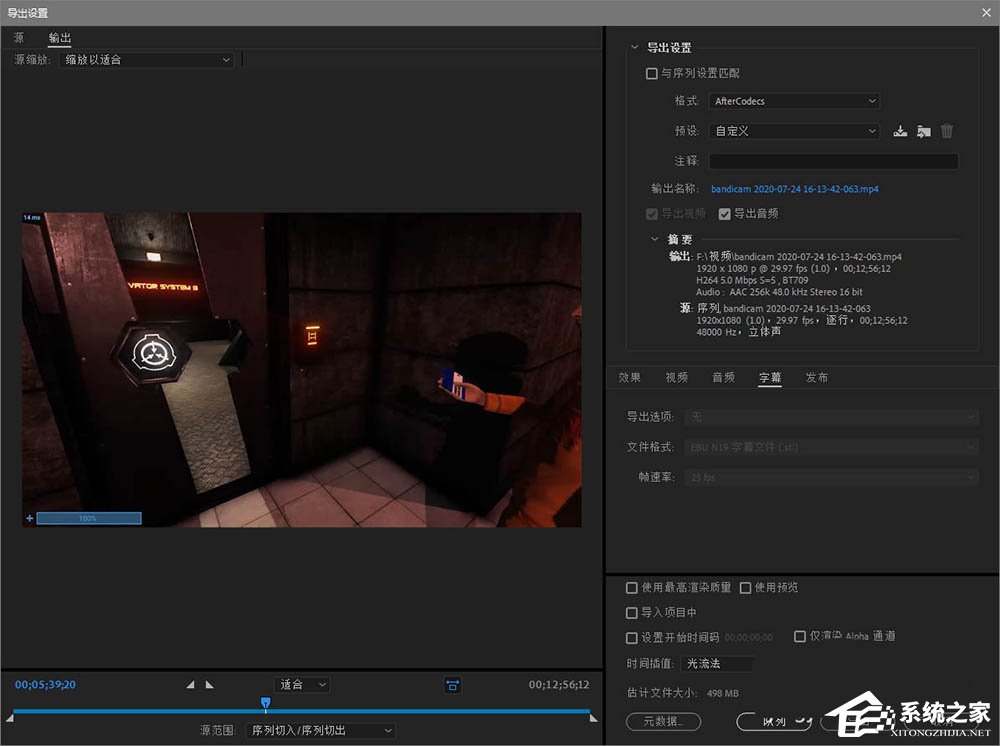Switch to the 源 tab
Screen dimensions: 1000x746
tap(19, 38)
